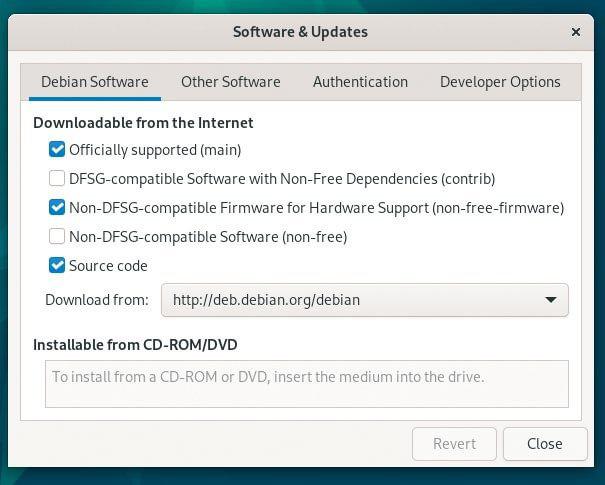The image size is (605, 485).
Task: Close the dialog using the X icon
Action: pyautogui.click(x=576, y=32)
